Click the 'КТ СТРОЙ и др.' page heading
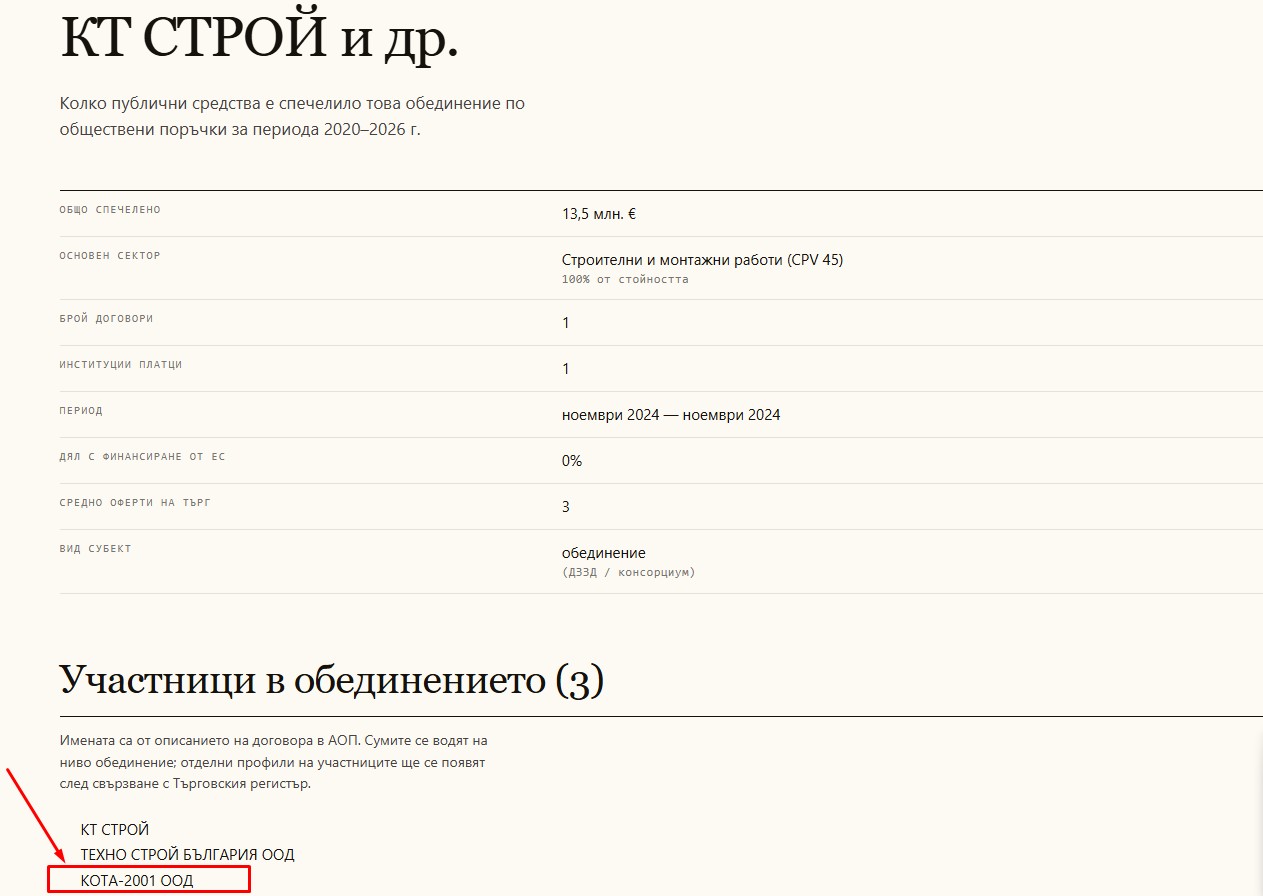The image size is (1263, 896). pos(260,38)
